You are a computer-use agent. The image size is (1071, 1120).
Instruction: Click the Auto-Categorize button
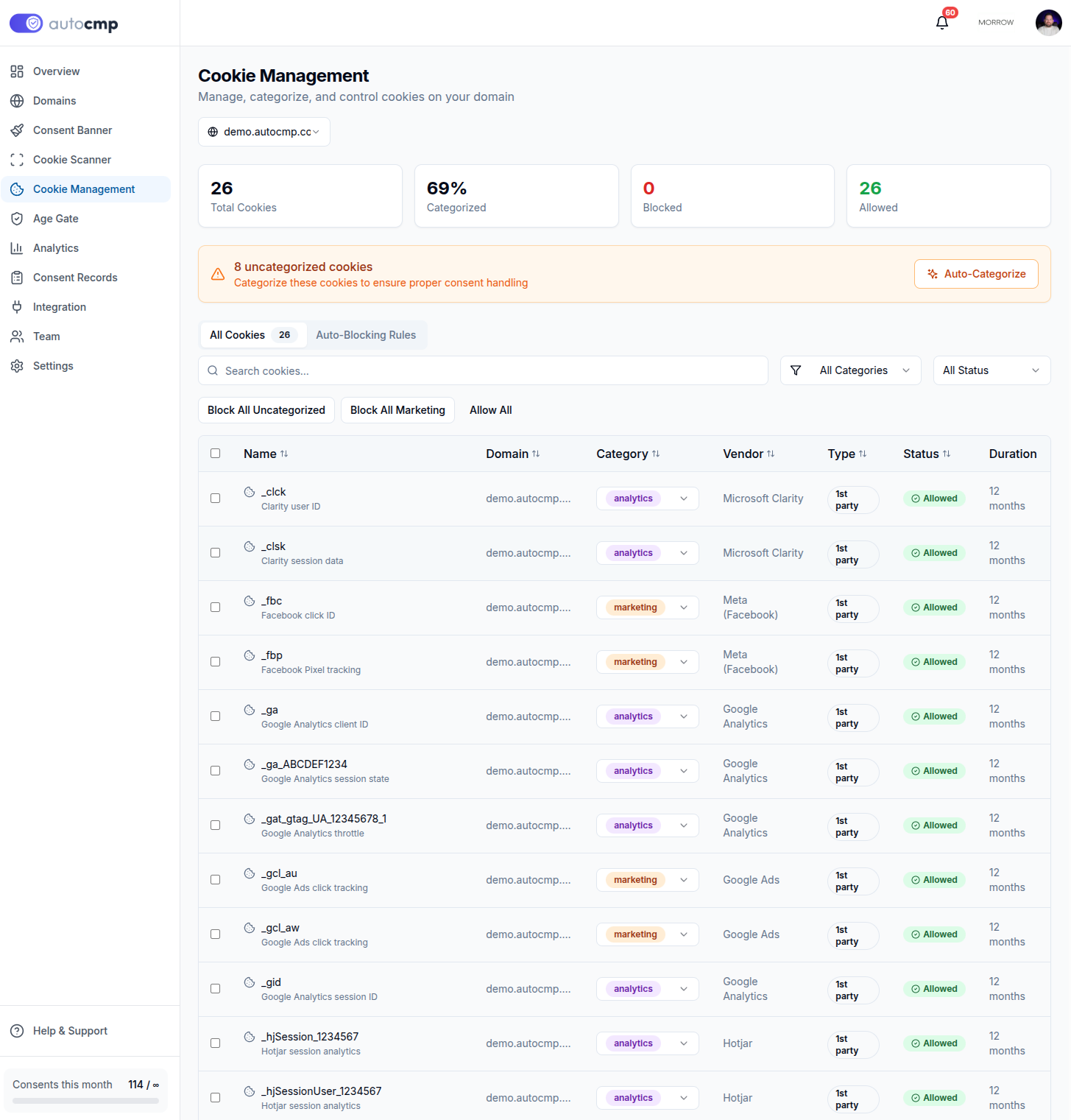[x=976, y=274]
